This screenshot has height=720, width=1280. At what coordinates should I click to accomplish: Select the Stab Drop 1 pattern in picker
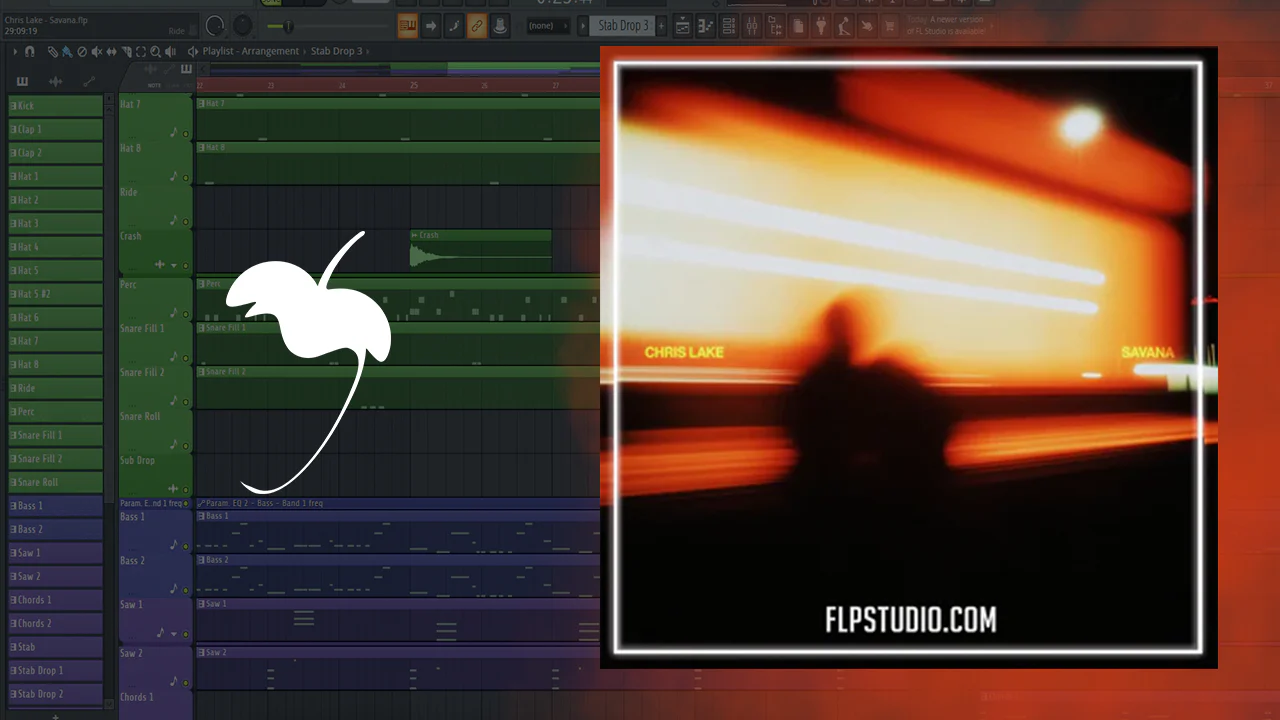pyautogui.click(x=56, y=670)
